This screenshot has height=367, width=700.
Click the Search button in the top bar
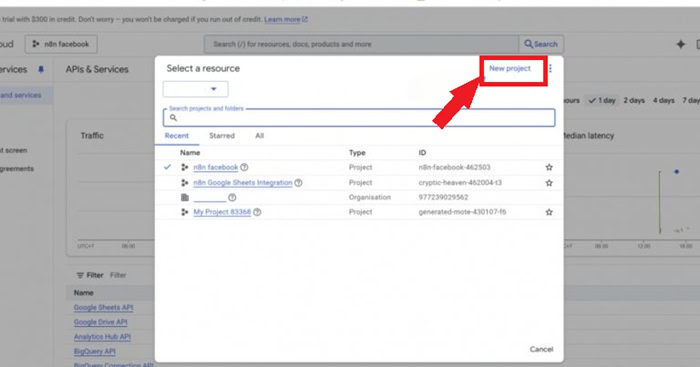click(541, 44)
